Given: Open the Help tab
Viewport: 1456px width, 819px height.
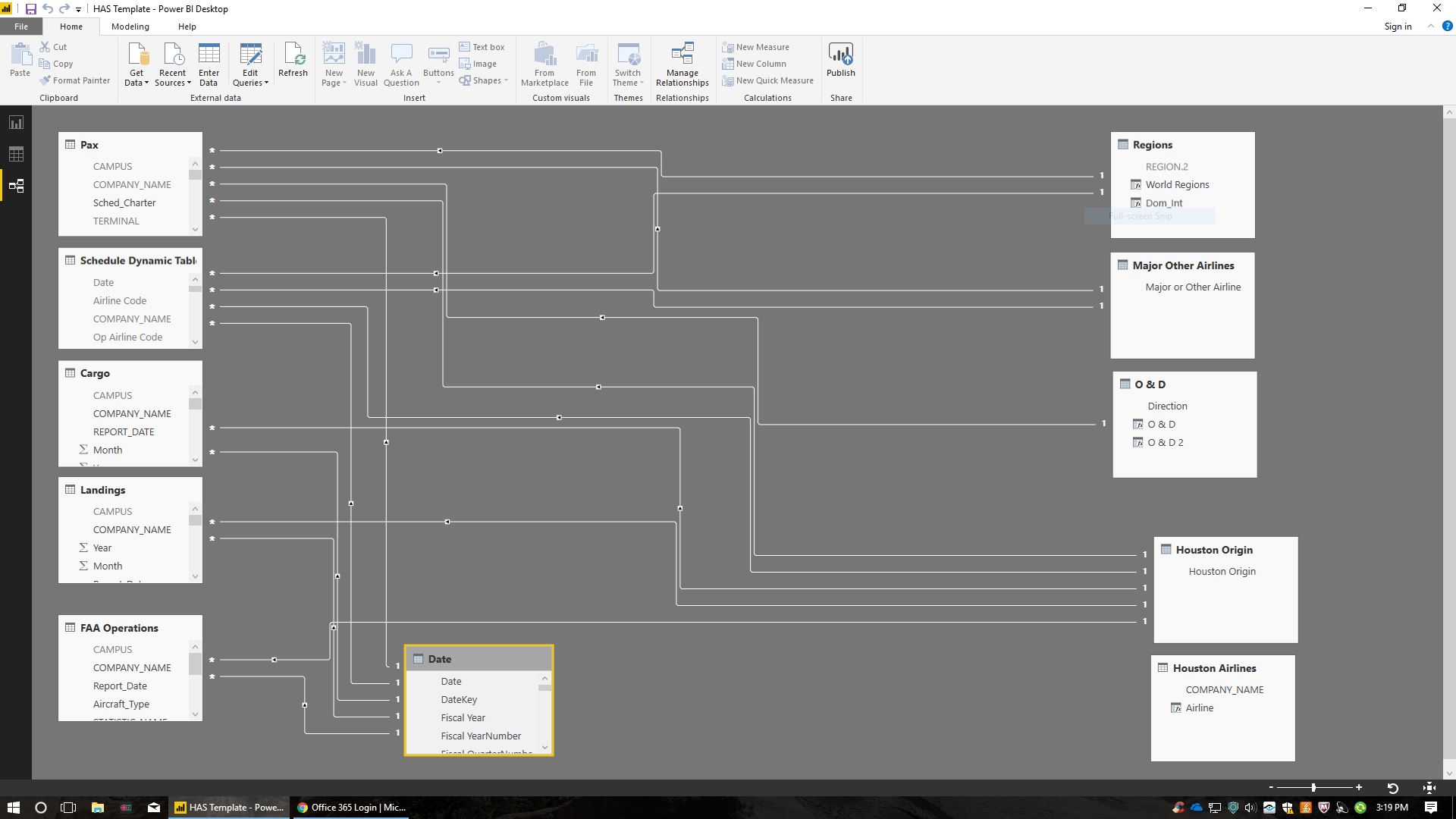Looking at the screenshot, I should tap(187, 27).
